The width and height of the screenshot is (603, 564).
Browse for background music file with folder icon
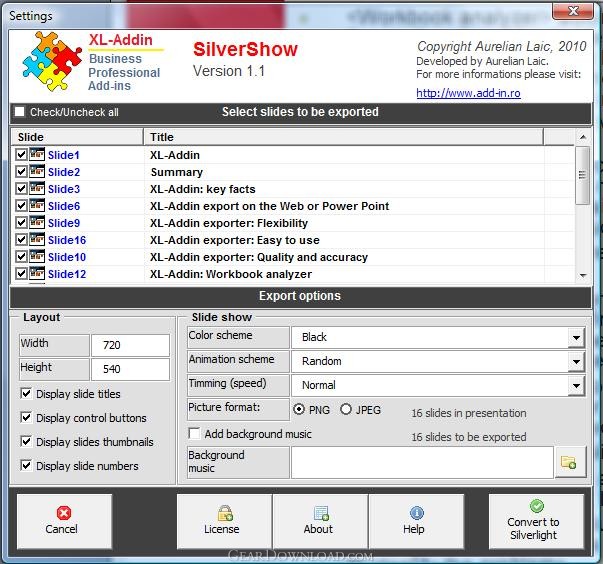tap(570, 462)
